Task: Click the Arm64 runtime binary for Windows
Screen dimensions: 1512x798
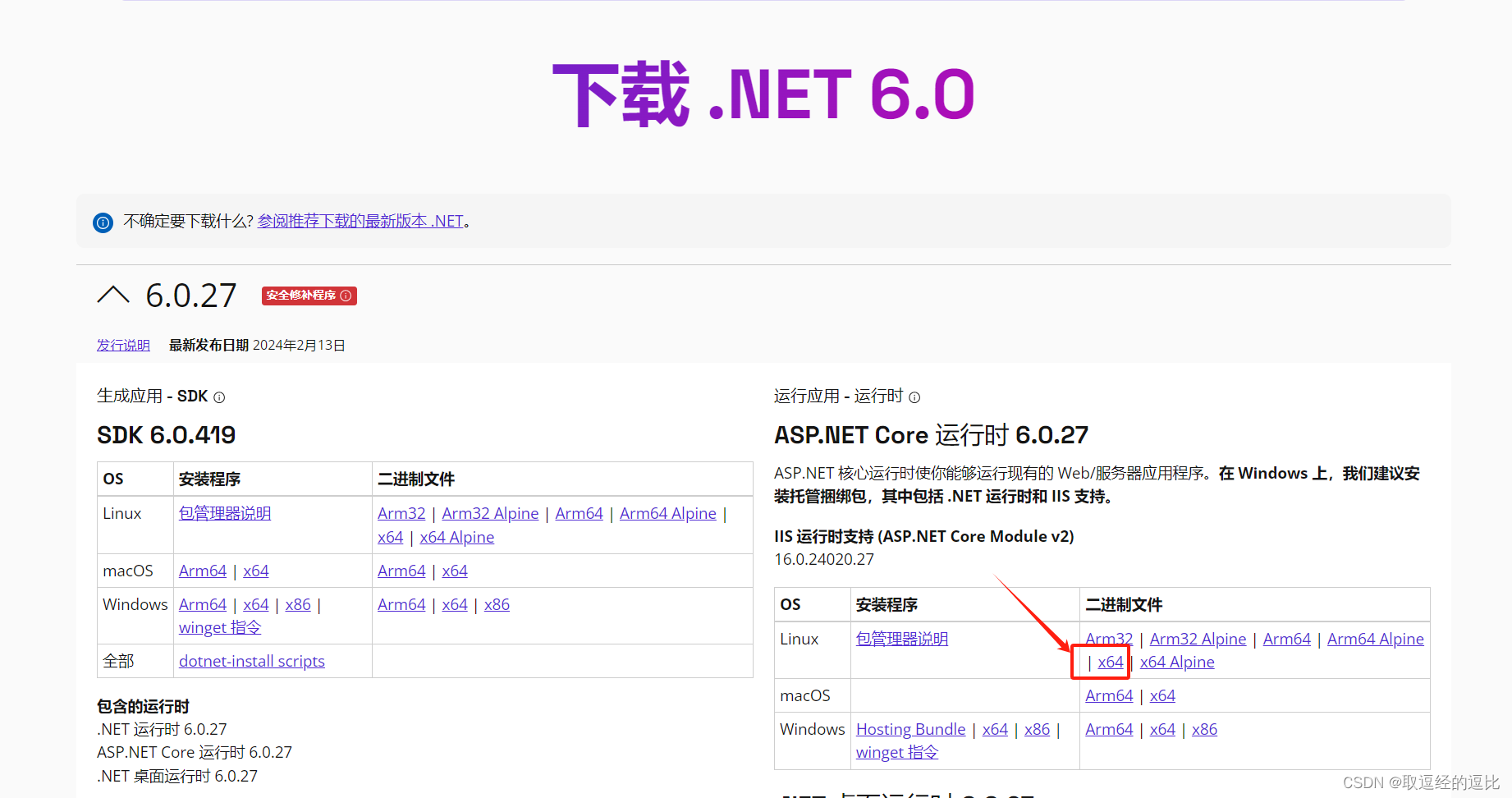Action: pyautogui.click(x=1109, y=728)
